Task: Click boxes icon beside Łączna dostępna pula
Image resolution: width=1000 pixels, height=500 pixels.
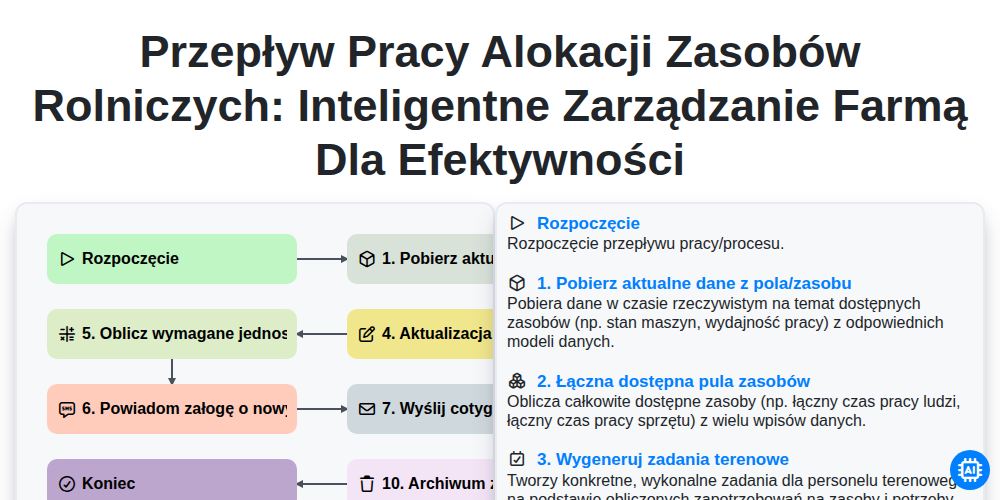Action: (517, 381)
